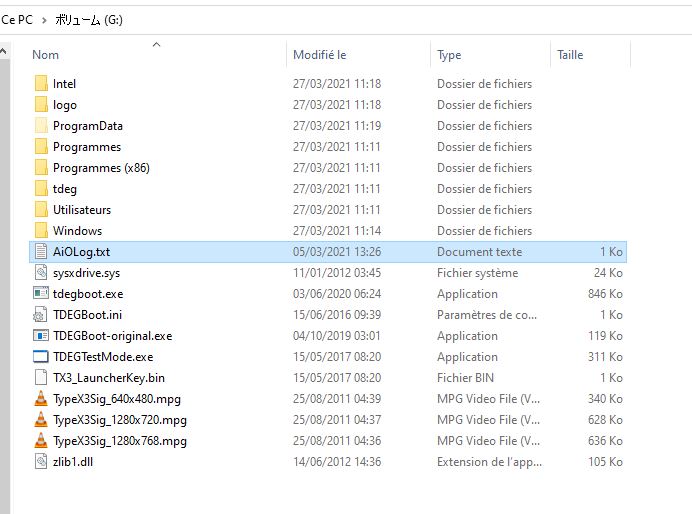Click the Paramètres de co... type cell
The image size is (692, 514).
click(487, 315)
